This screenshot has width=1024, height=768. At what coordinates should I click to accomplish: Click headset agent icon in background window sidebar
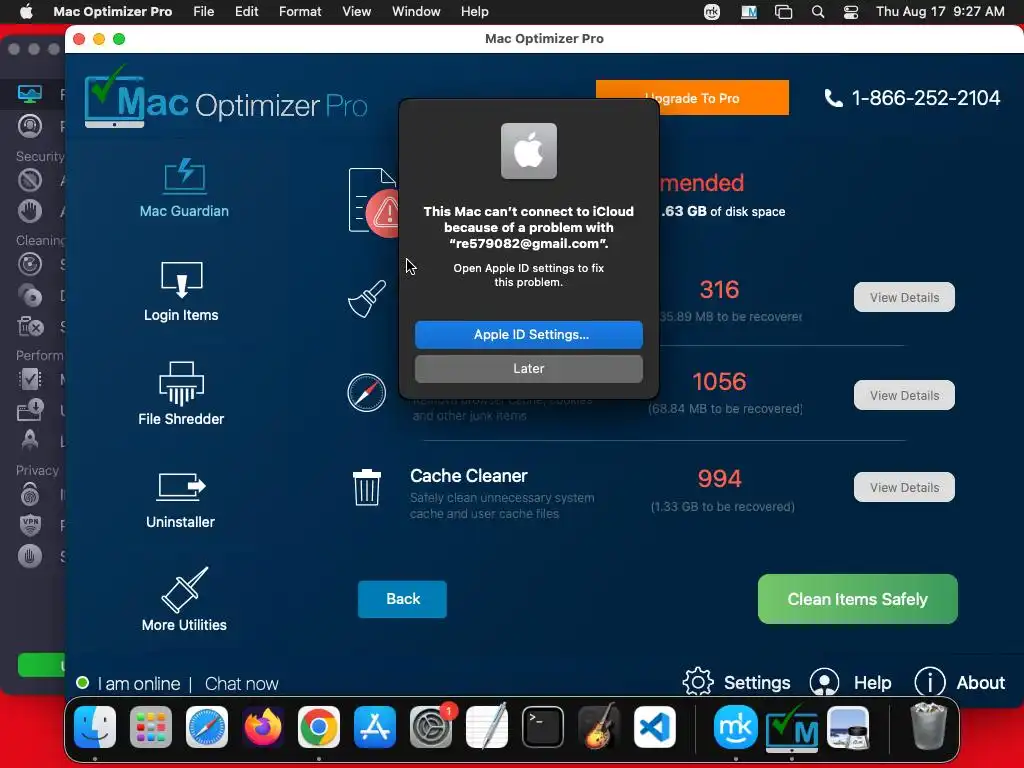[29, 125]
